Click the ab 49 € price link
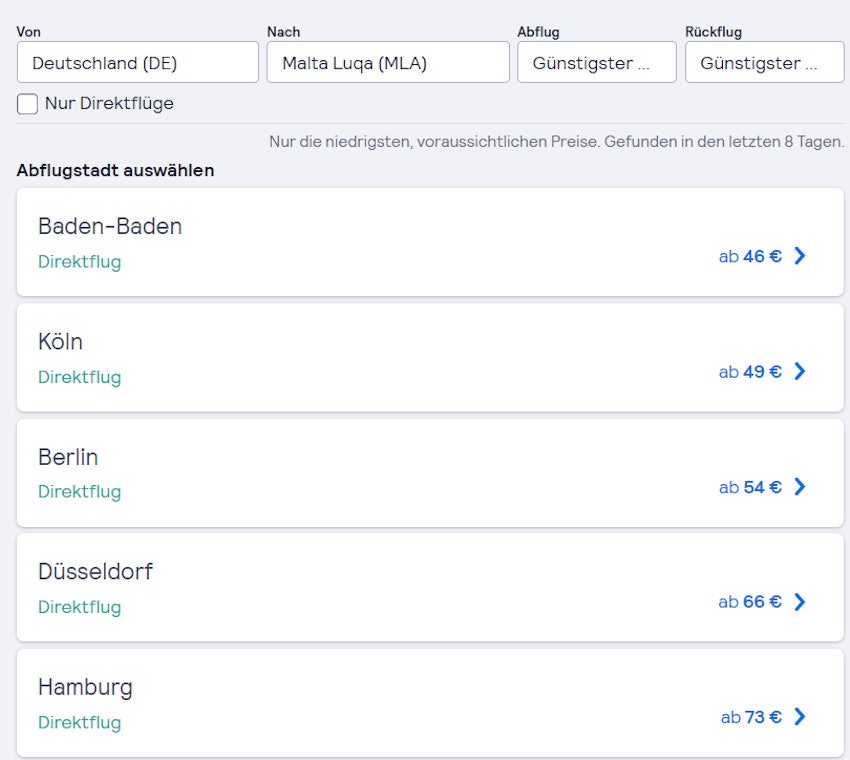Viewport: 850px width, 760px height. click(x=750, y=371)
